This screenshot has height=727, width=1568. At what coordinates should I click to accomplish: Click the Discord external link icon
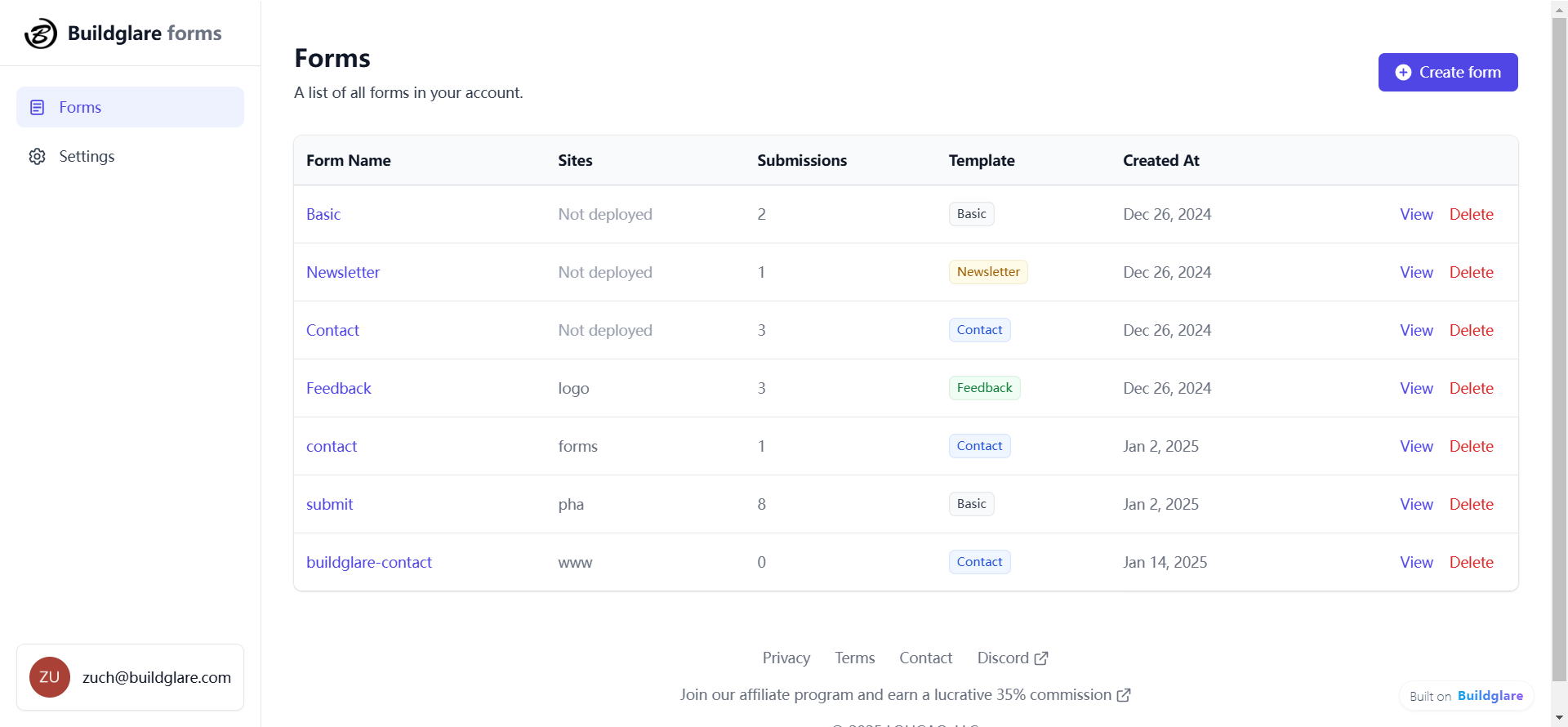(1041, 658)
